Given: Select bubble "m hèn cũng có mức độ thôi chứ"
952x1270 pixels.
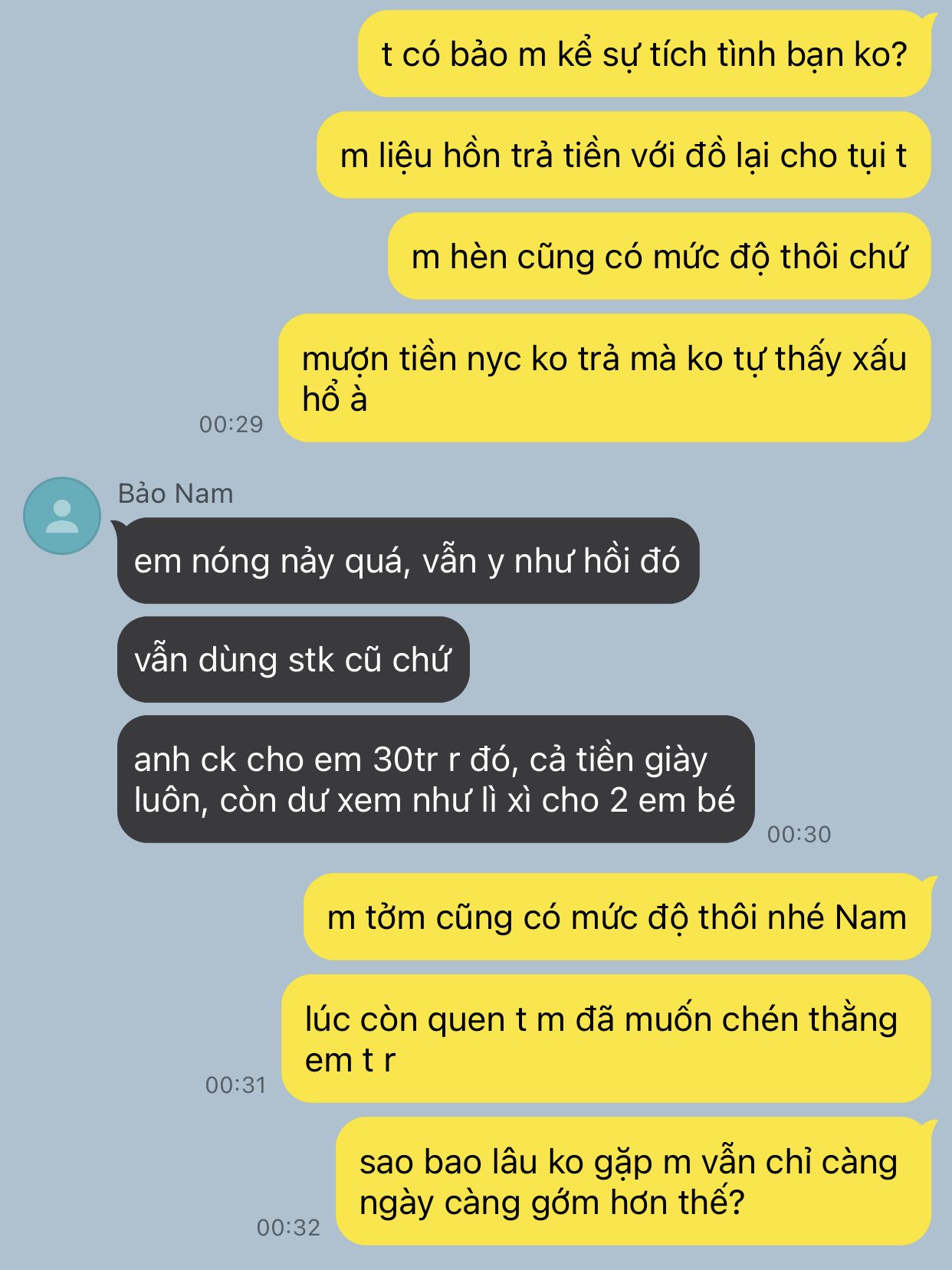Looking at the screenshot, I should point(659,257).
